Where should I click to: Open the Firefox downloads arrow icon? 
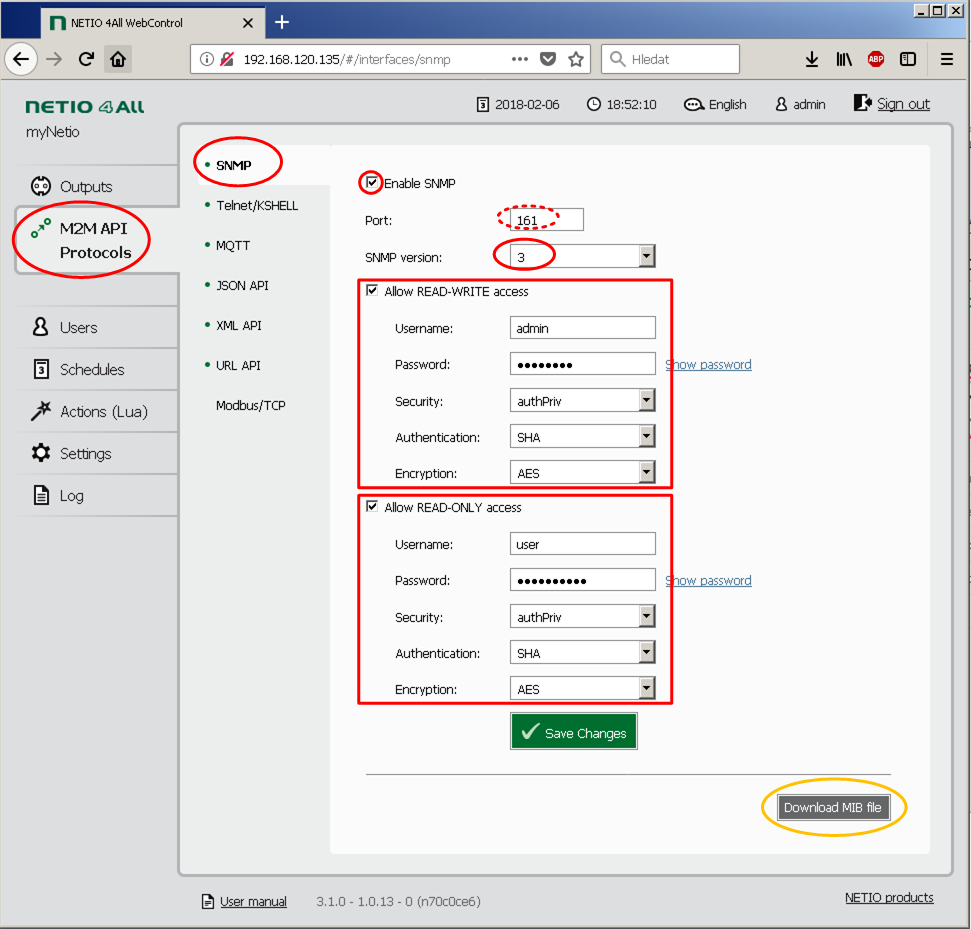coord(812,59)
